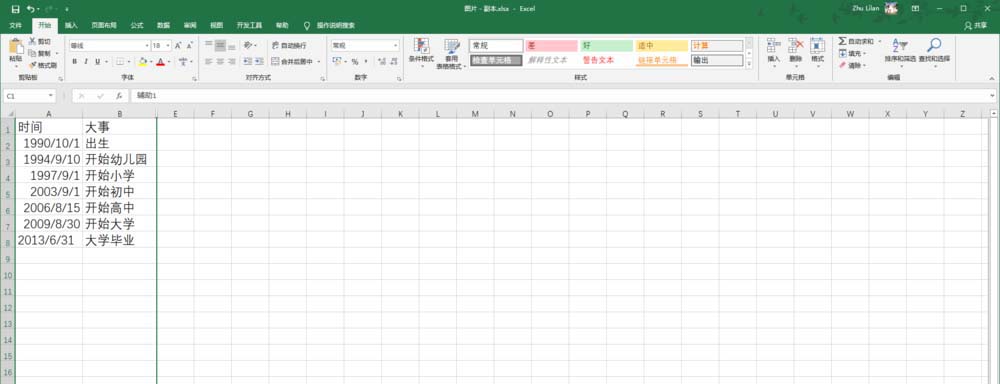The height and width of the screenshot is (384, 1000).
Task: Apply the red font color A
Action: click(x=160, y=62)
